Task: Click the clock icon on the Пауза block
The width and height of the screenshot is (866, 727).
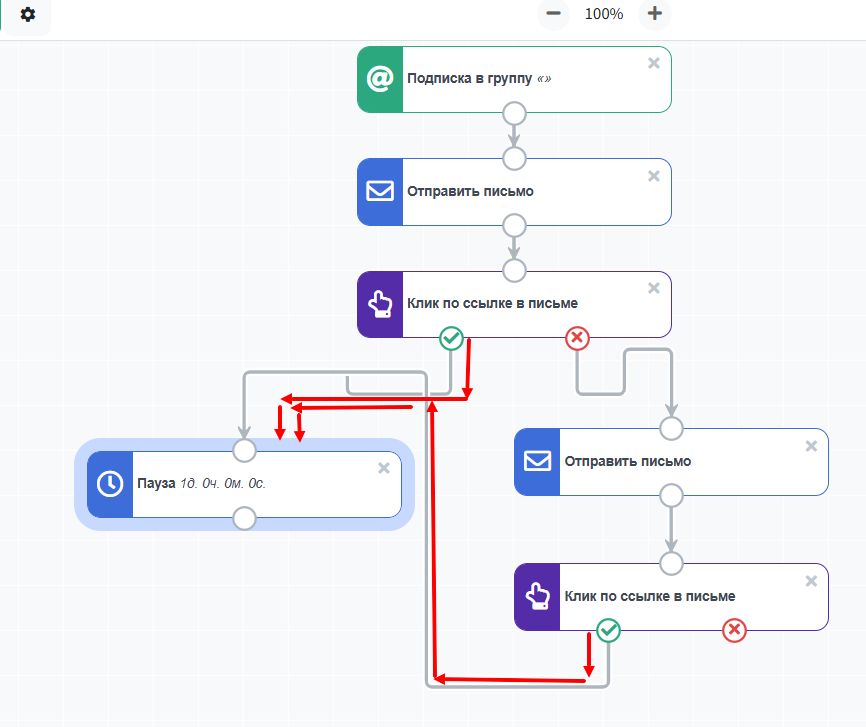Action: tap(110, 484)
